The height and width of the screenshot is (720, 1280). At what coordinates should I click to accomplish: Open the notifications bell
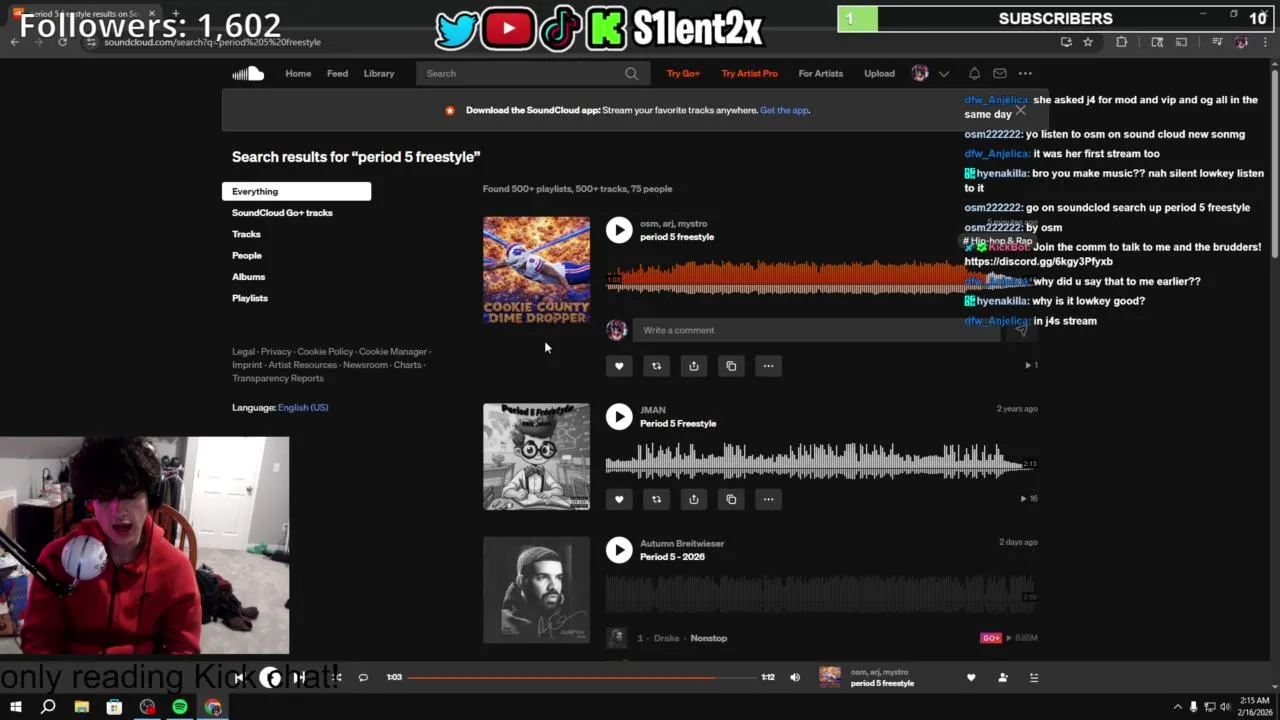[x=974, y=73]
